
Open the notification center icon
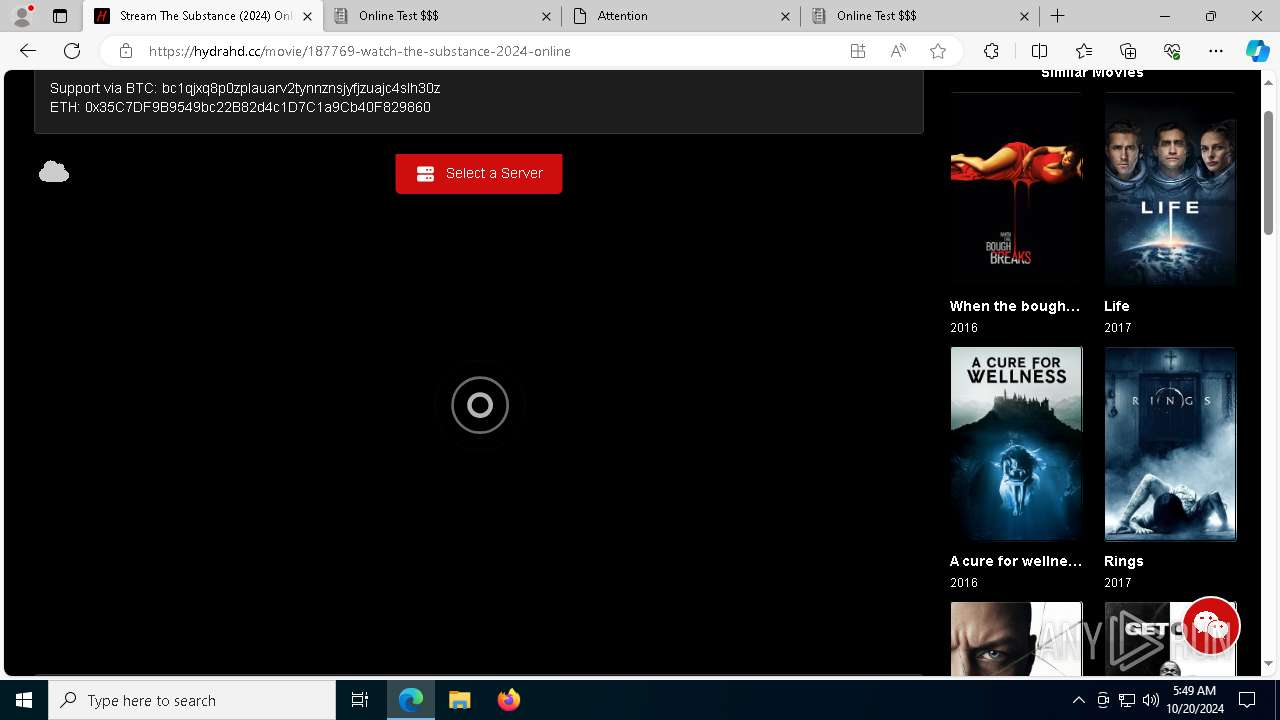[x=1247, y=700]
